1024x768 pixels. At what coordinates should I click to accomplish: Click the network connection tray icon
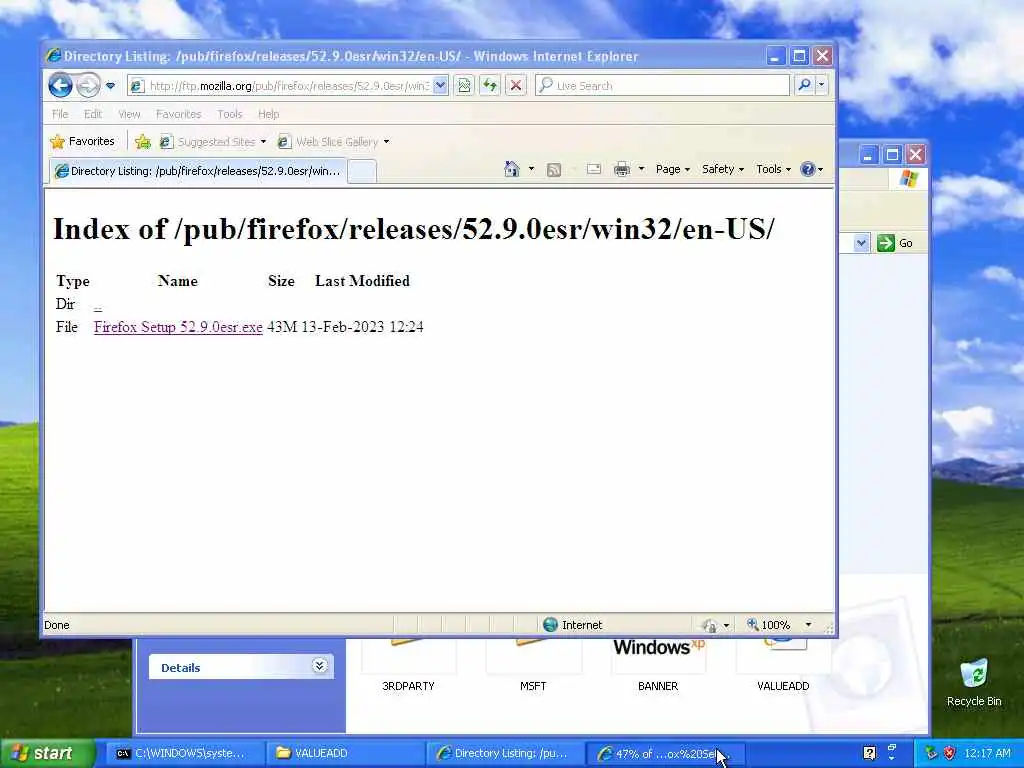(x=931, y=753)
